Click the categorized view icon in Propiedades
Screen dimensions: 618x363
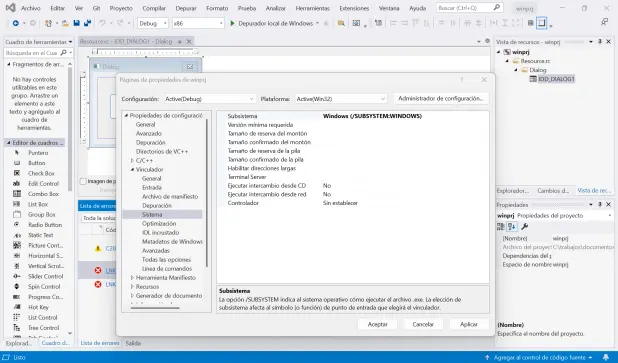pyautogui.click(x=500, y=226)
